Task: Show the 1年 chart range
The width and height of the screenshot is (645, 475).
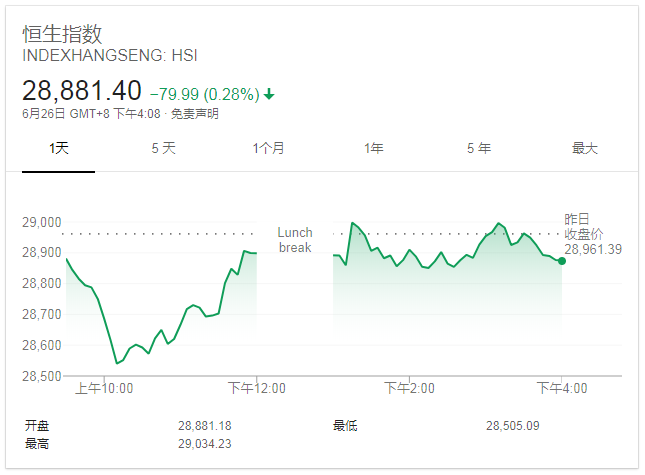Action: click(374, 148)
